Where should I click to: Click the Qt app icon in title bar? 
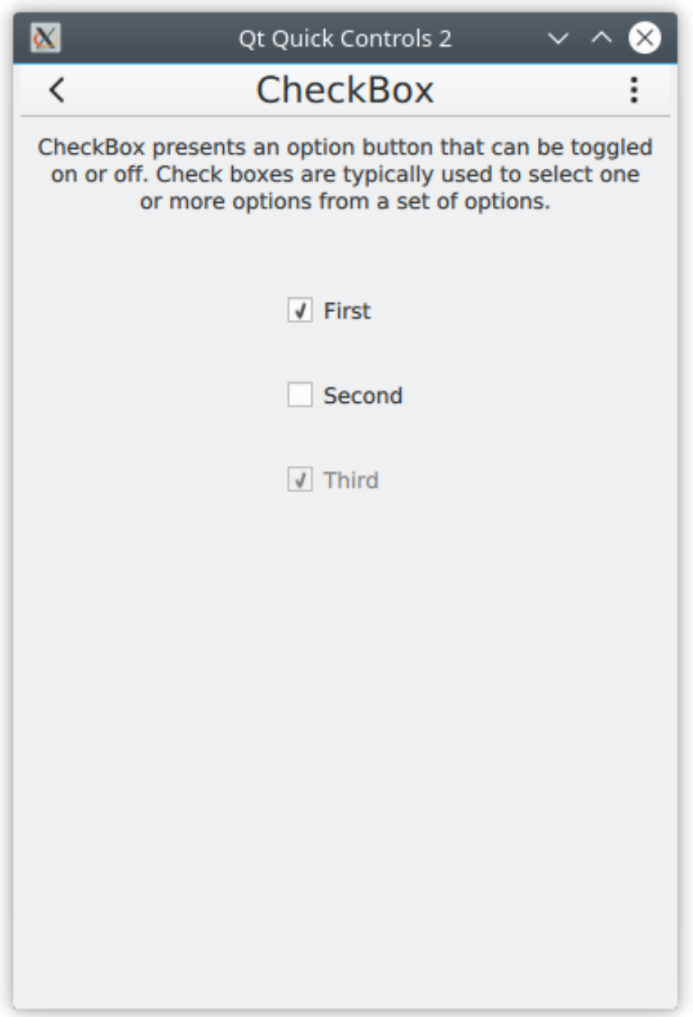click(x=45, y=38)
